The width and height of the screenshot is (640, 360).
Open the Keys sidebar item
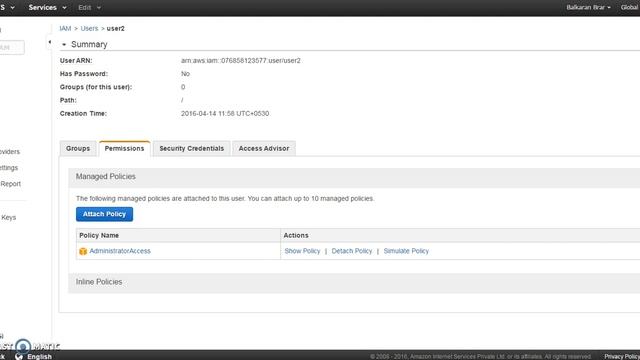9,218
